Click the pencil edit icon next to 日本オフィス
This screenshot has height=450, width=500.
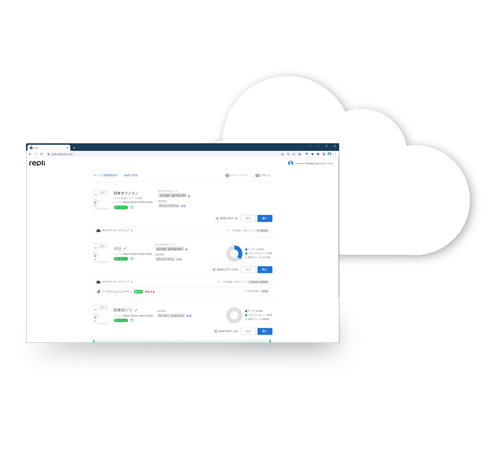(137, 193)
